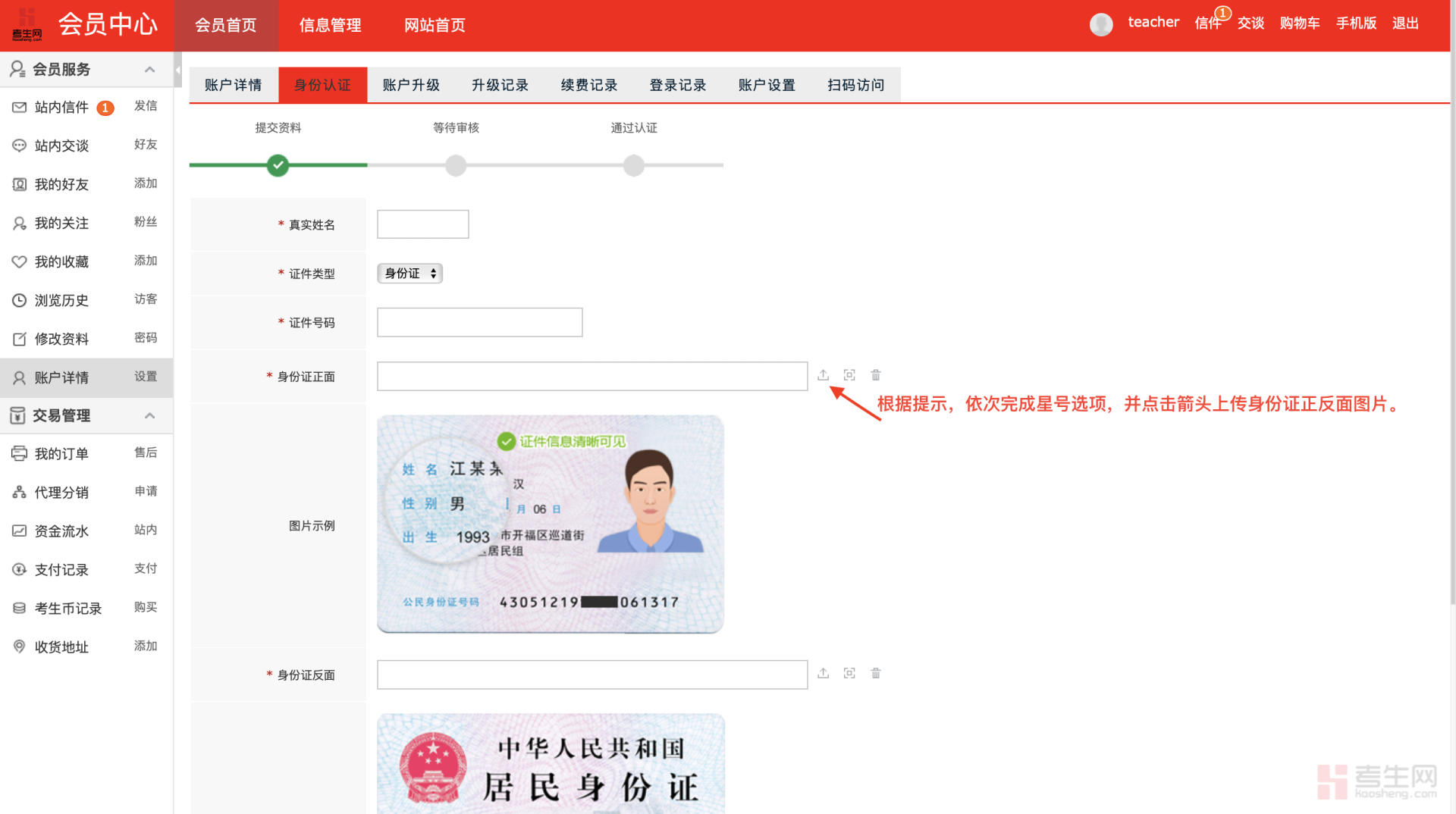This screenshot has width=1456, height=814.
Task: Collapse the 交易管理 section
Action: (149, 415)
